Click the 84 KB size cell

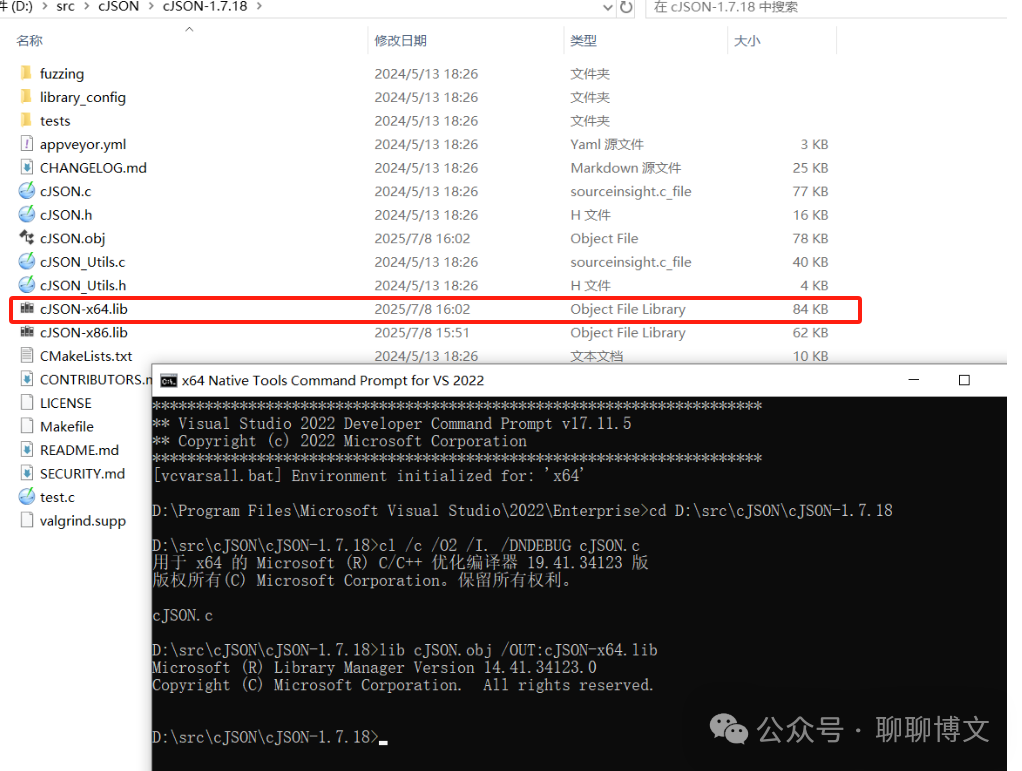tap(810, 309)
